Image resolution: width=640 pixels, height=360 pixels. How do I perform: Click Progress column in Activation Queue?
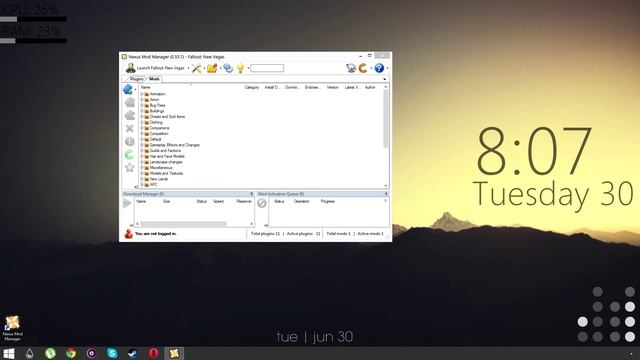[x=328, y=201]
